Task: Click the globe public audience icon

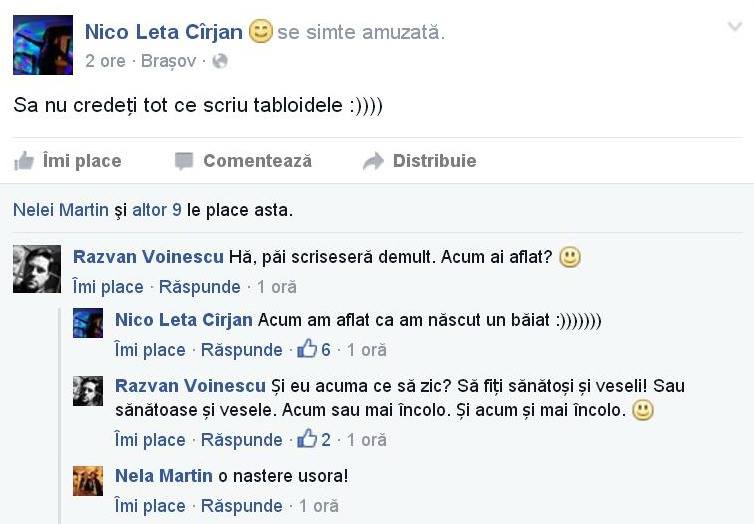Action: pyautogui.click(x=220, y=61)
